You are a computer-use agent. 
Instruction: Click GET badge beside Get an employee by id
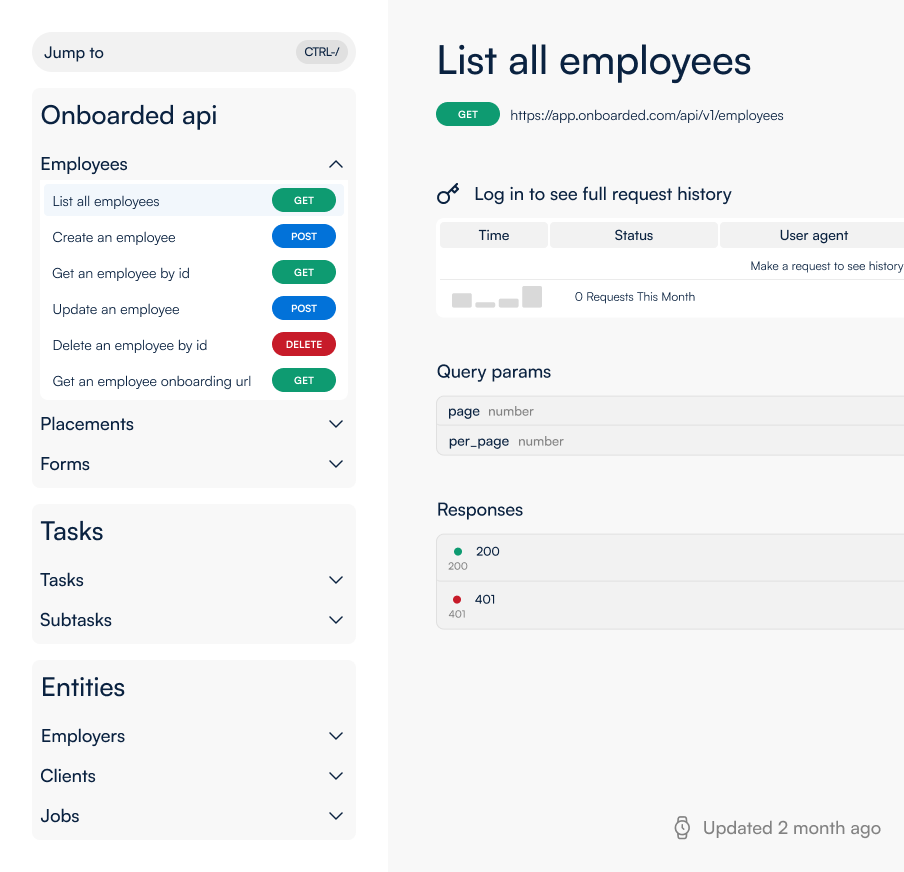click(304, 272)
